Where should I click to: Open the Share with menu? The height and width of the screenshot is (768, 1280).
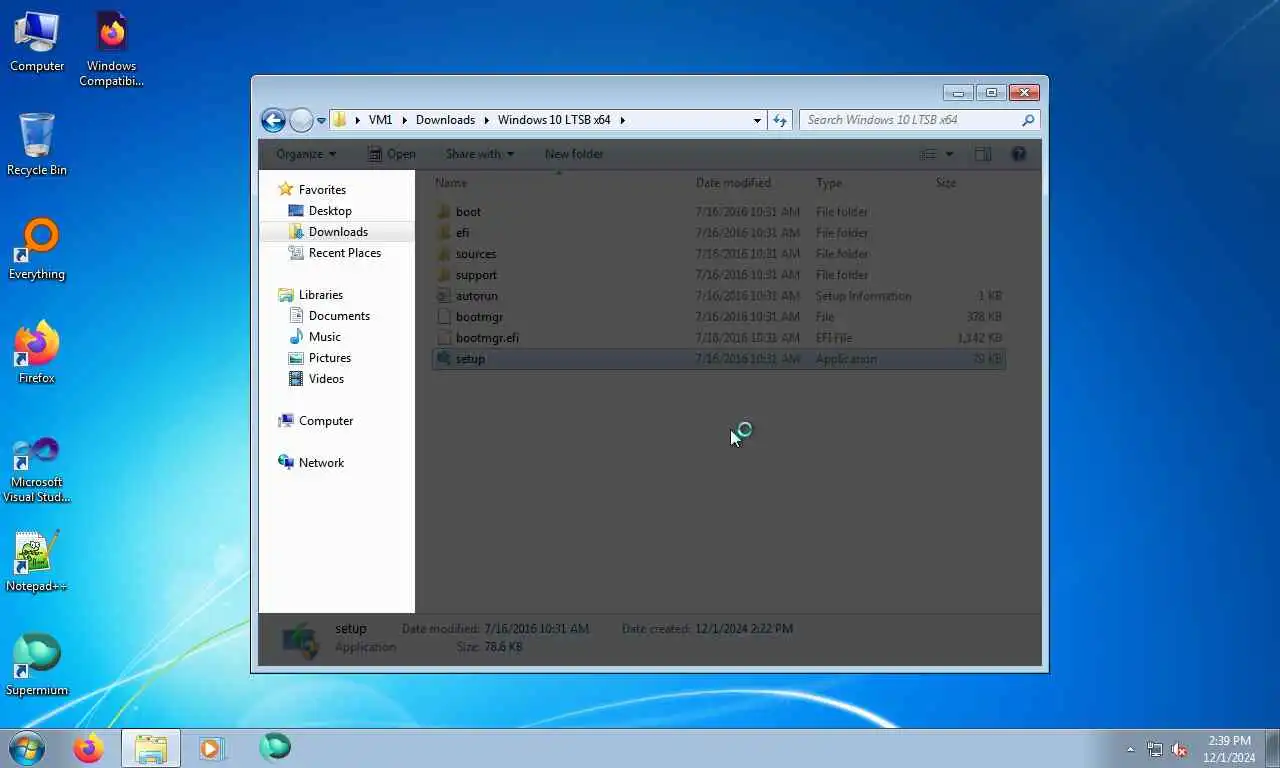tap(479, 154)
